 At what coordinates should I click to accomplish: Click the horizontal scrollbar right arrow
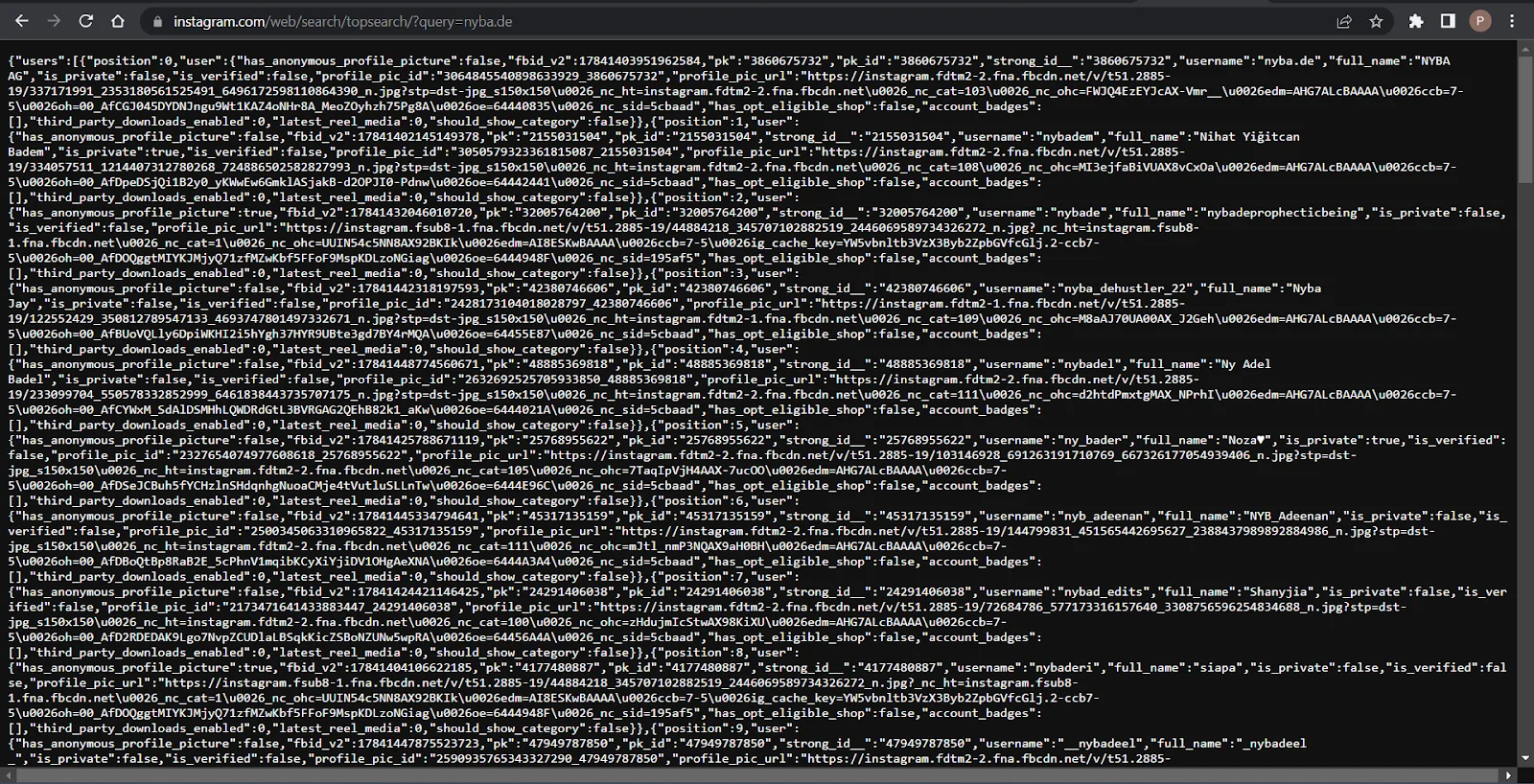(x=1509, y=775)
